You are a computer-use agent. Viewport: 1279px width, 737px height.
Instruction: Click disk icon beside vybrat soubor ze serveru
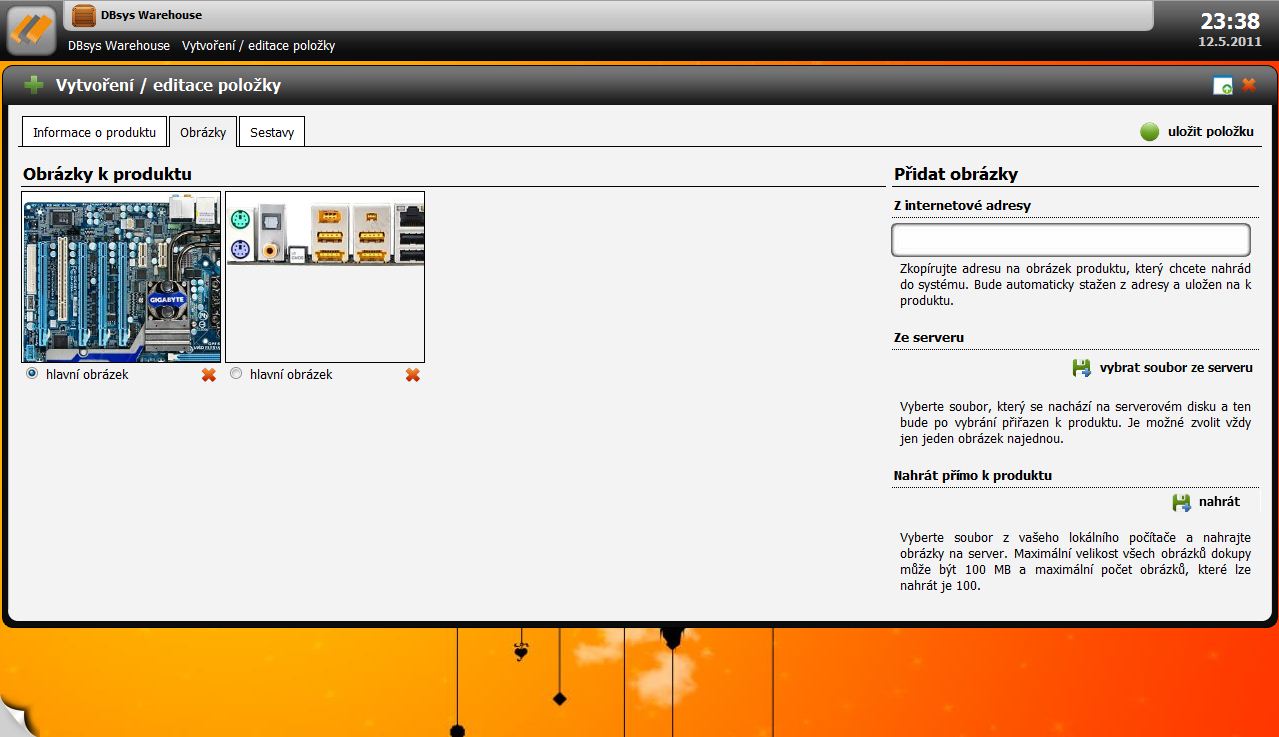[x=1081, y=368]
